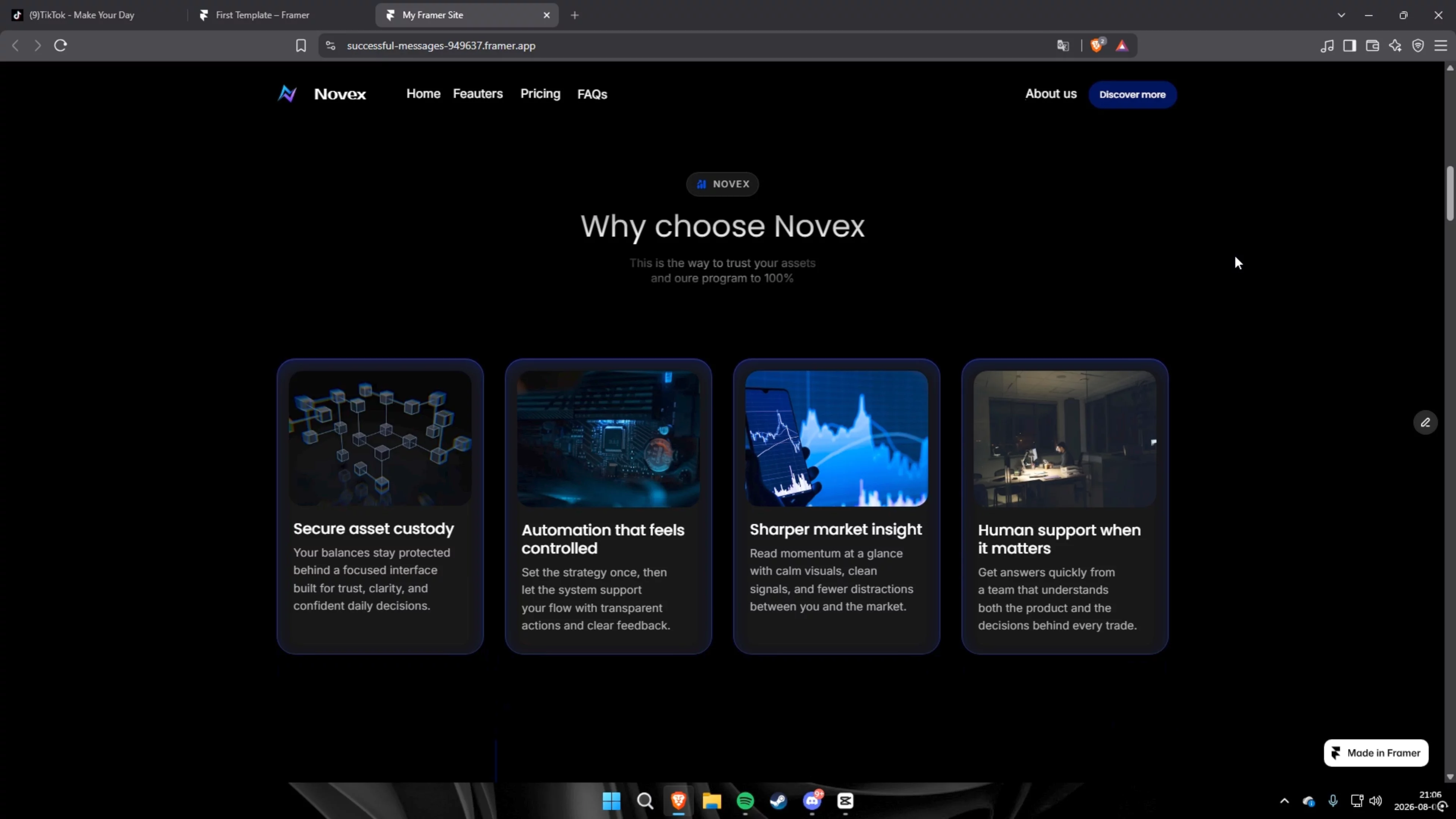Click the Framer edit pencil button
The height and width of the screenshot is (819, 1456).
[1426, 422]
